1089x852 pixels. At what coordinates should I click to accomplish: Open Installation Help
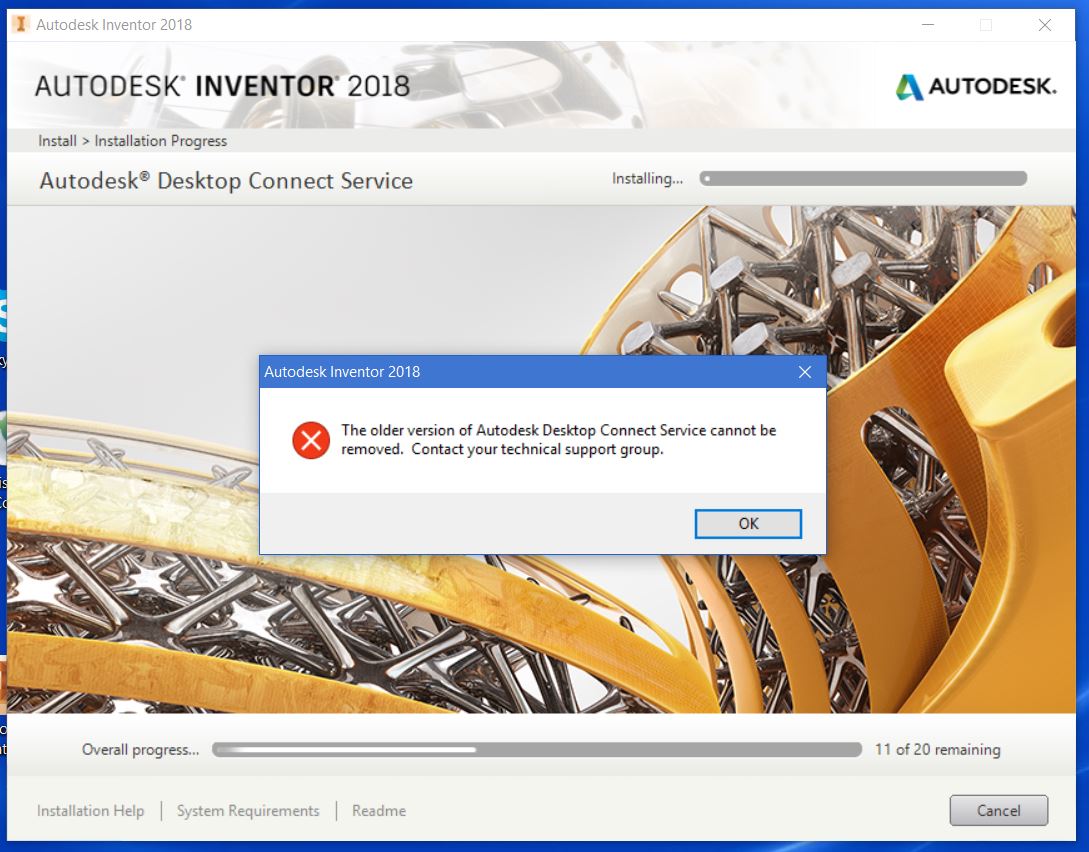click(90, 810)
